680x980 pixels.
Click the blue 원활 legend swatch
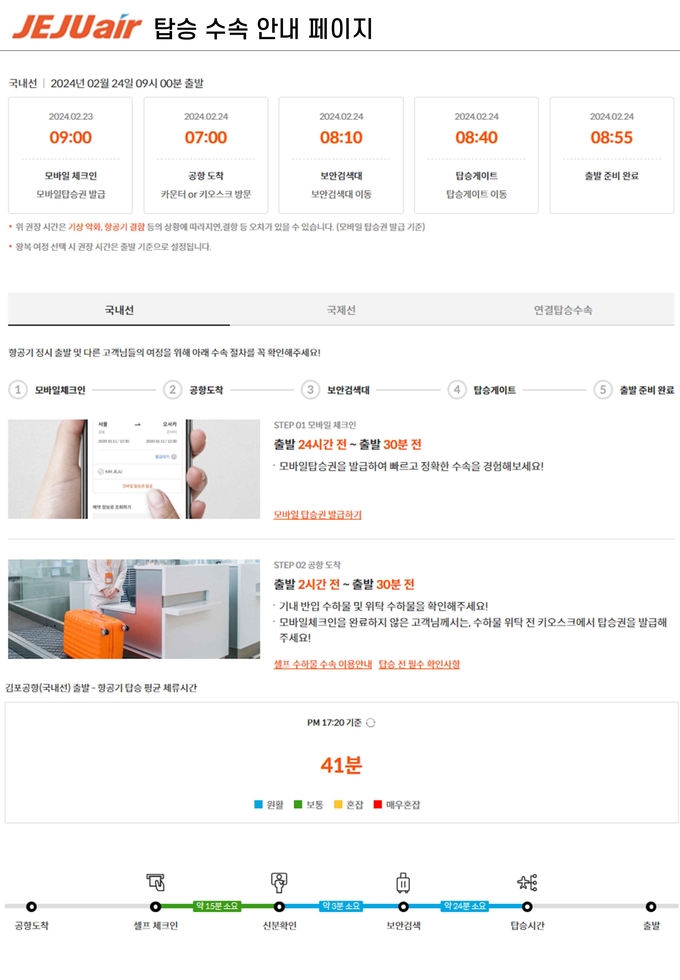(258, 804)
